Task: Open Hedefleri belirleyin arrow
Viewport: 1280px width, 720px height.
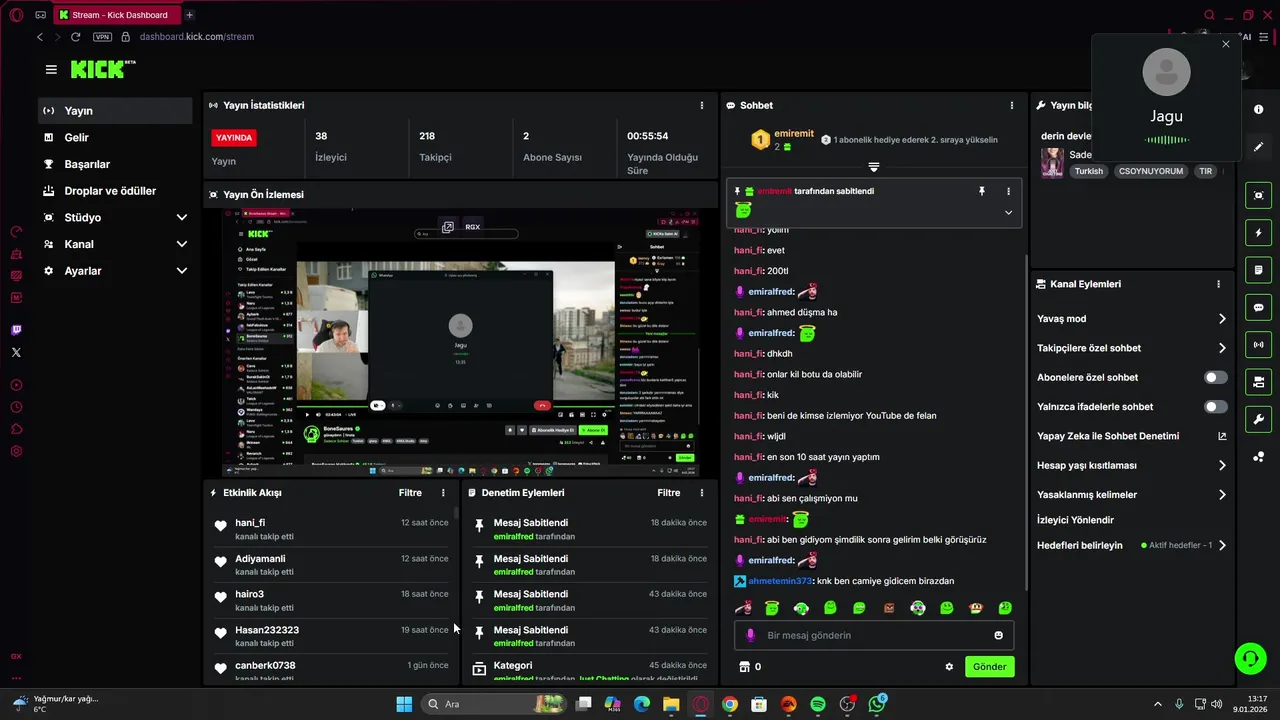Action: click(1222, 546)
